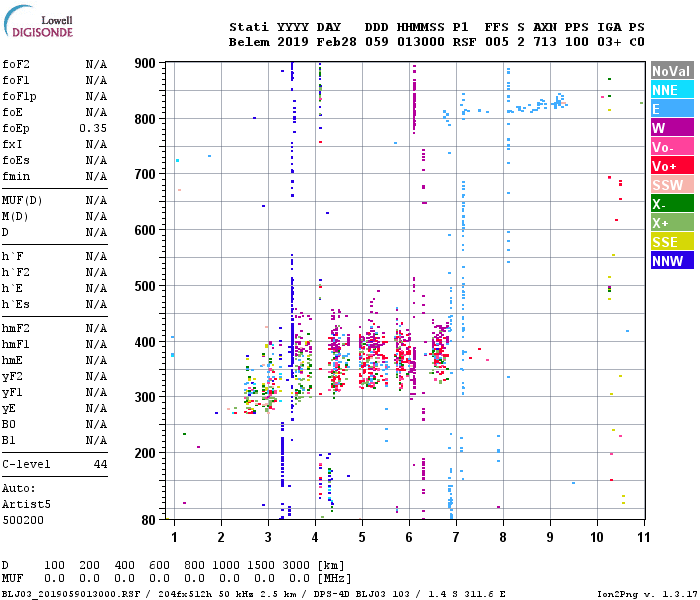700x600 pixels.
Task: Click the 300 km height axis label
Action: pyautogui.click(x=145, y=397)
